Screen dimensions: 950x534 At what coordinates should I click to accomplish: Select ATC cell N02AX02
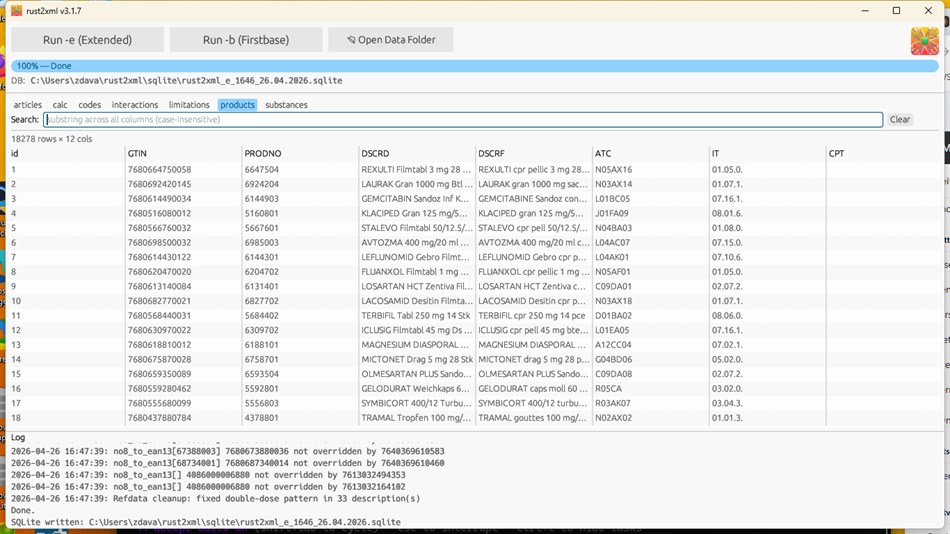click(614, 418)
